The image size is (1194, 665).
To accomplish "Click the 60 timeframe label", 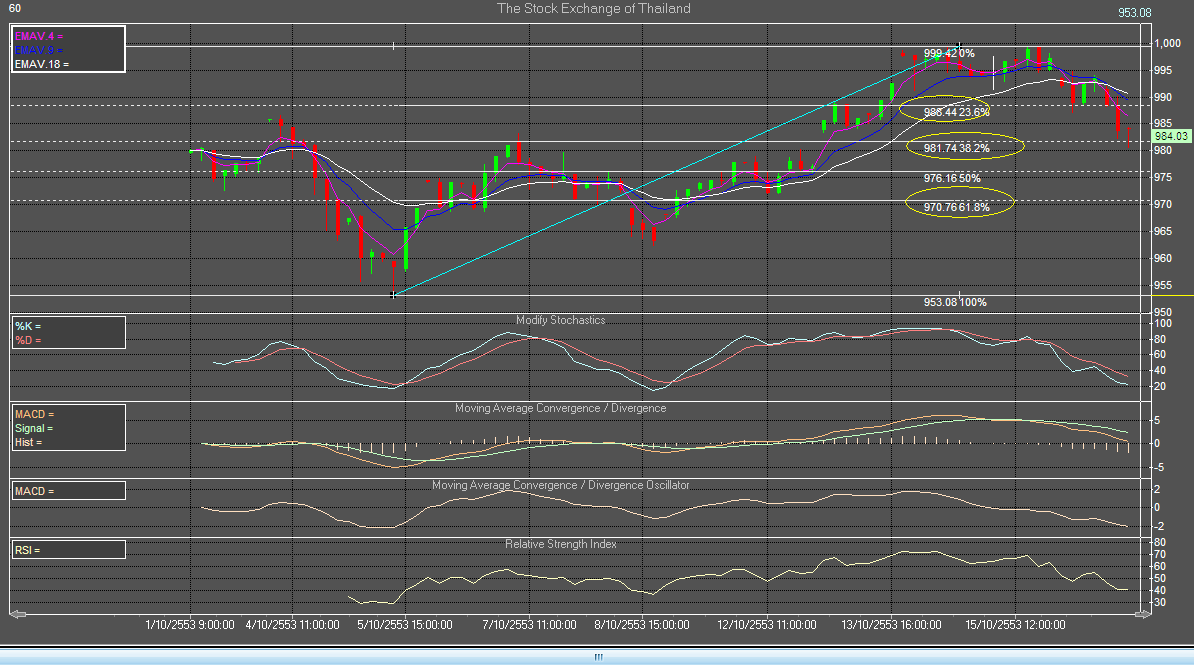I will tap(14, 8).
